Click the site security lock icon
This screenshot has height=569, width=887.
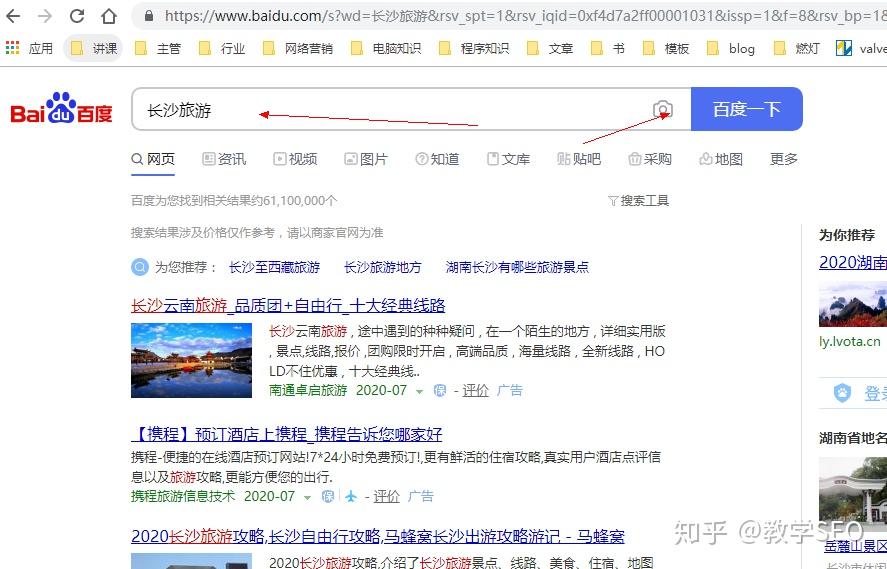(149, 16)
